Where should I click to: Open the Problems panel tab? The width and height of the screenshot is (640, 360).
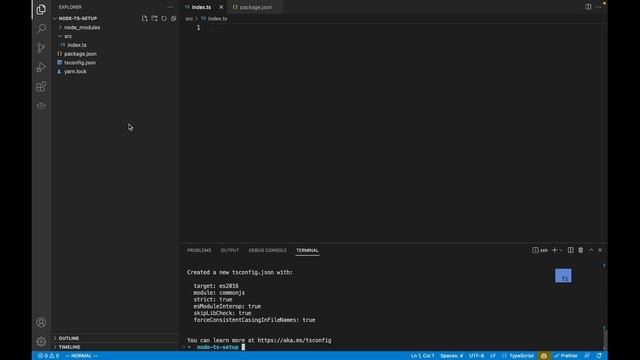click(199, 250)
